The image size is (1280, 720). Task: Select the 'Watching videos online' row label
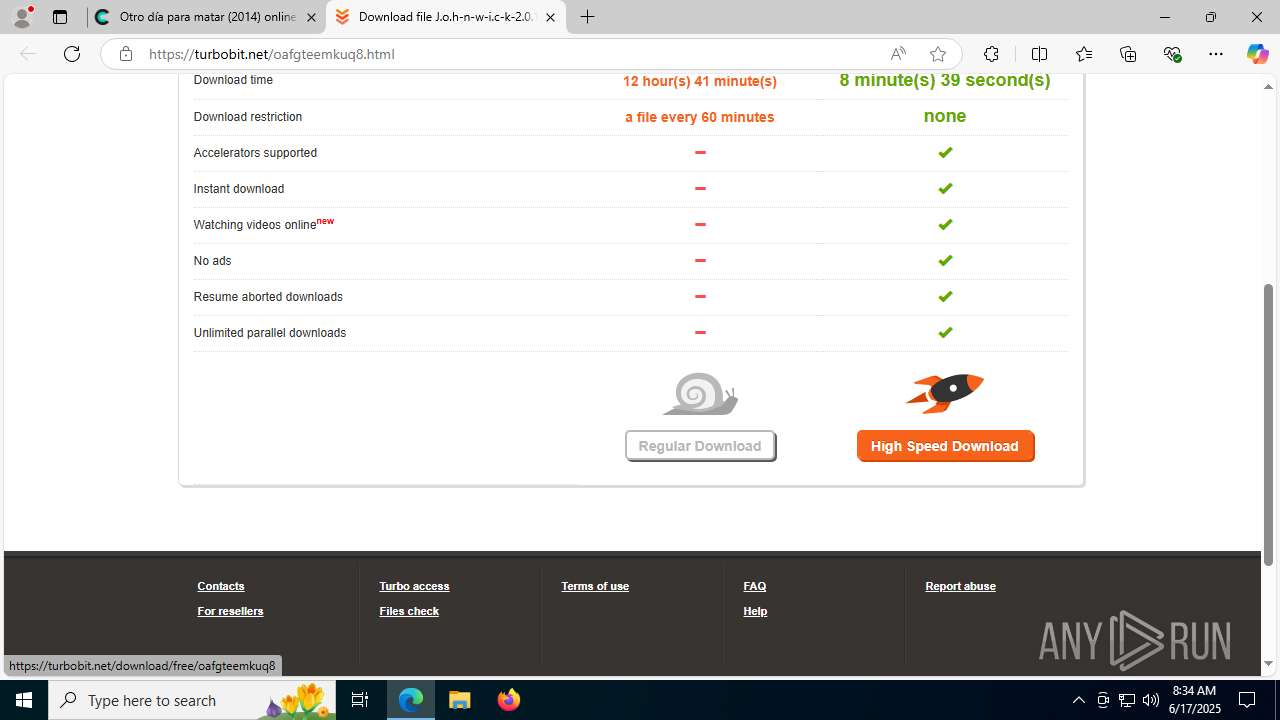coord(255,225)
